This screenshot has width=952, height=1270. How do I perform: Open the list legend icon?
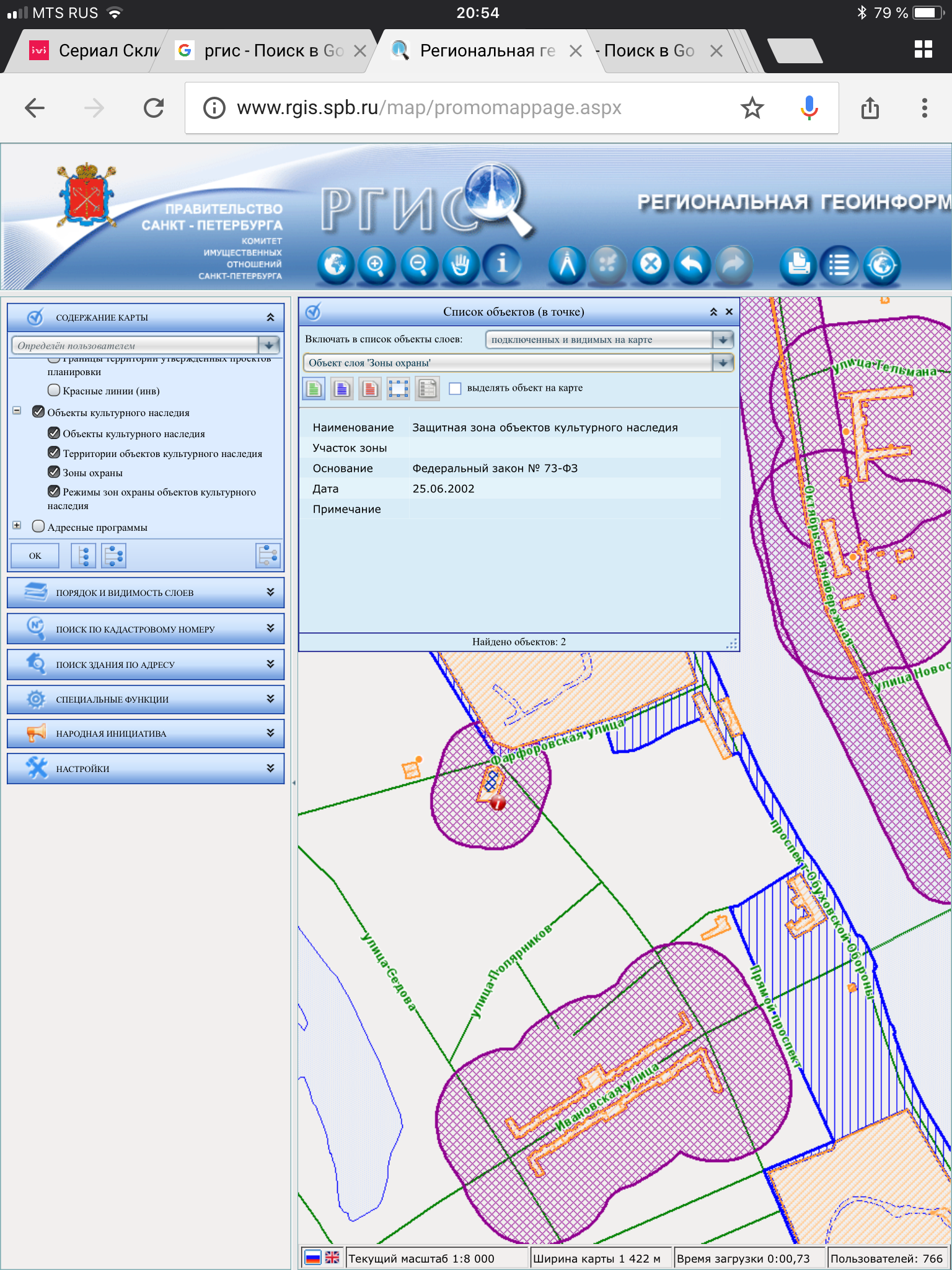coord(839,265)
